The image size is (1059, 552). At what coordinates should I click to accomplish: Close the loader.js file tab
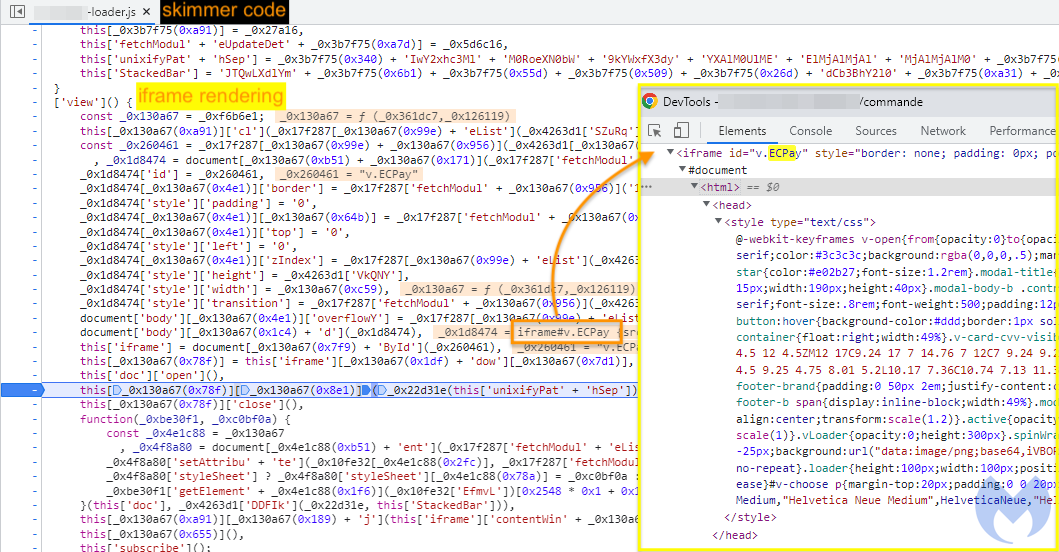144,12
